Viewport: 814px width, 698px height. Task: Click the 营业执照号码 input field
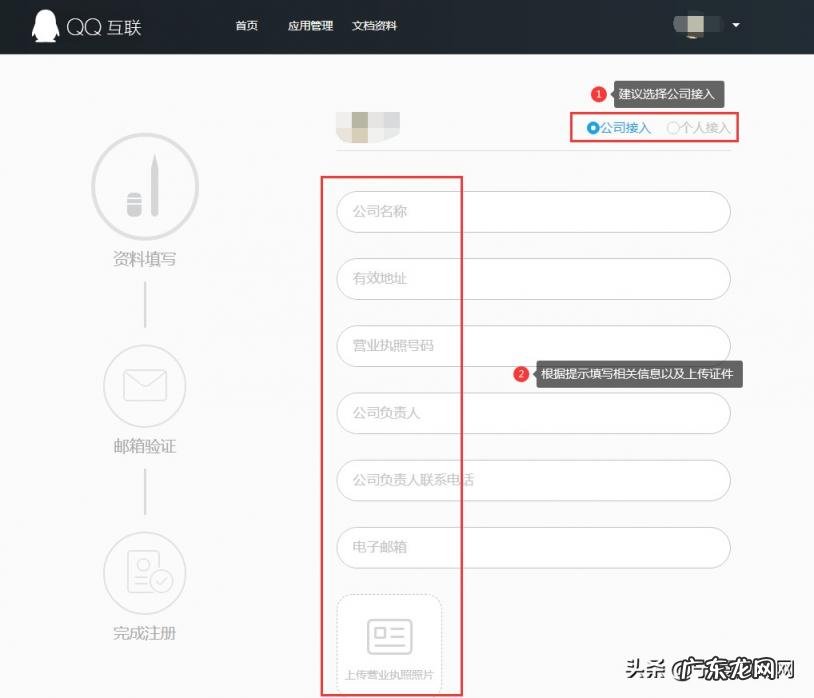click(x=531, y=346)
